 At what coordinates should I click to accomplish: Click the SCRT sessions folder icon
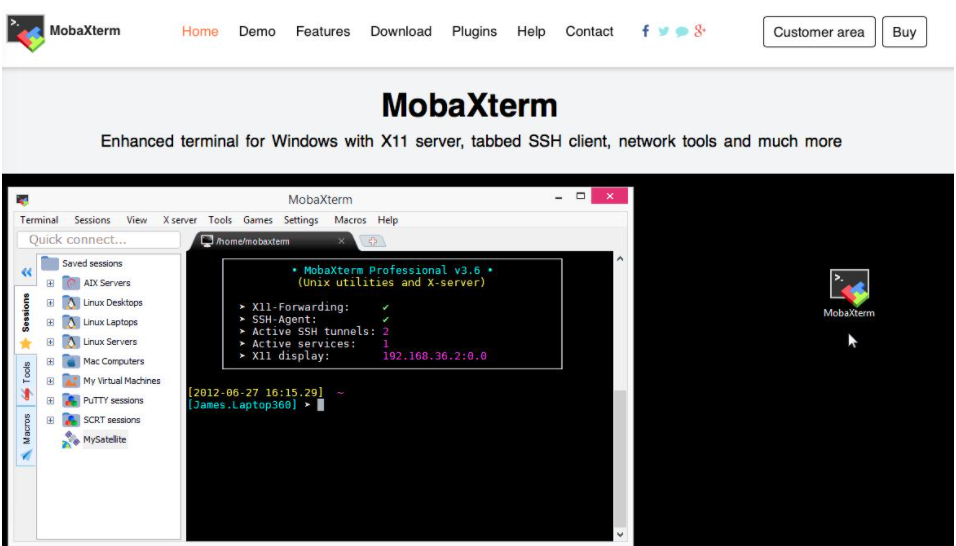(71, 420)
